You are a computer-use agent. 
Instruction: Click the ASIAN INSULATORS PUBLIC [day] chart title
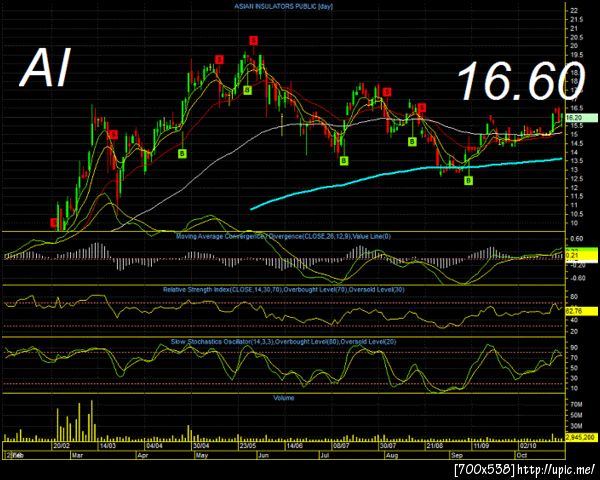(284, 7)
